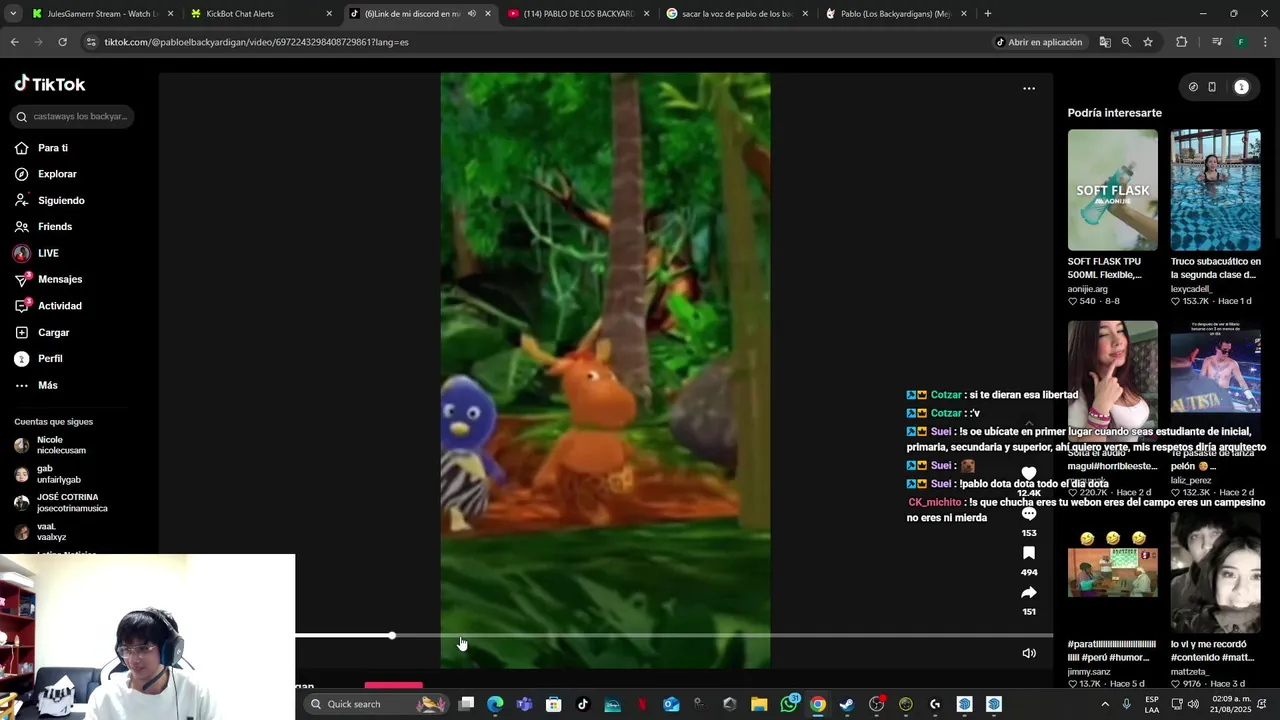Click the browser back arrow
Image resolution: width=1280 pixels, height=720 pixels.
coord(14,42)
